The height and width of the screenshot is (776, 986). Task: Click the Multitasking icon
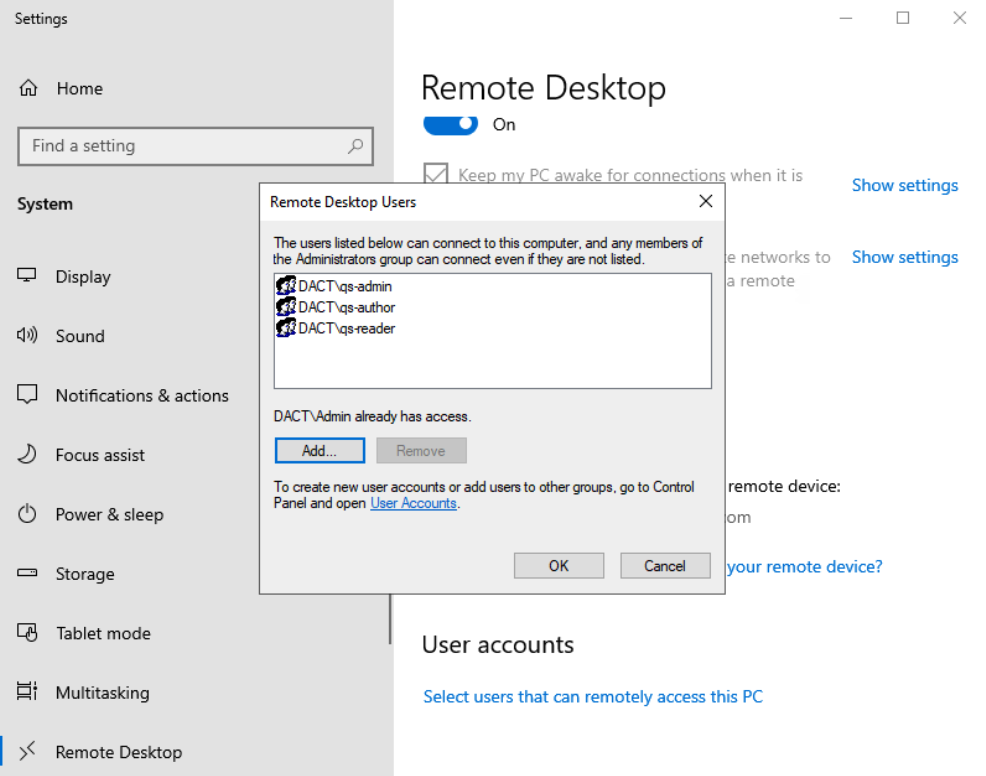pos(27,691)
